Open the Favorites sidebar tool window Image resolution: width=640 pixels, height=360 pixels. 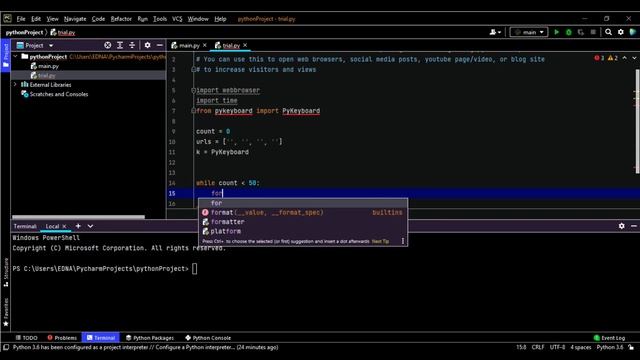6,312
